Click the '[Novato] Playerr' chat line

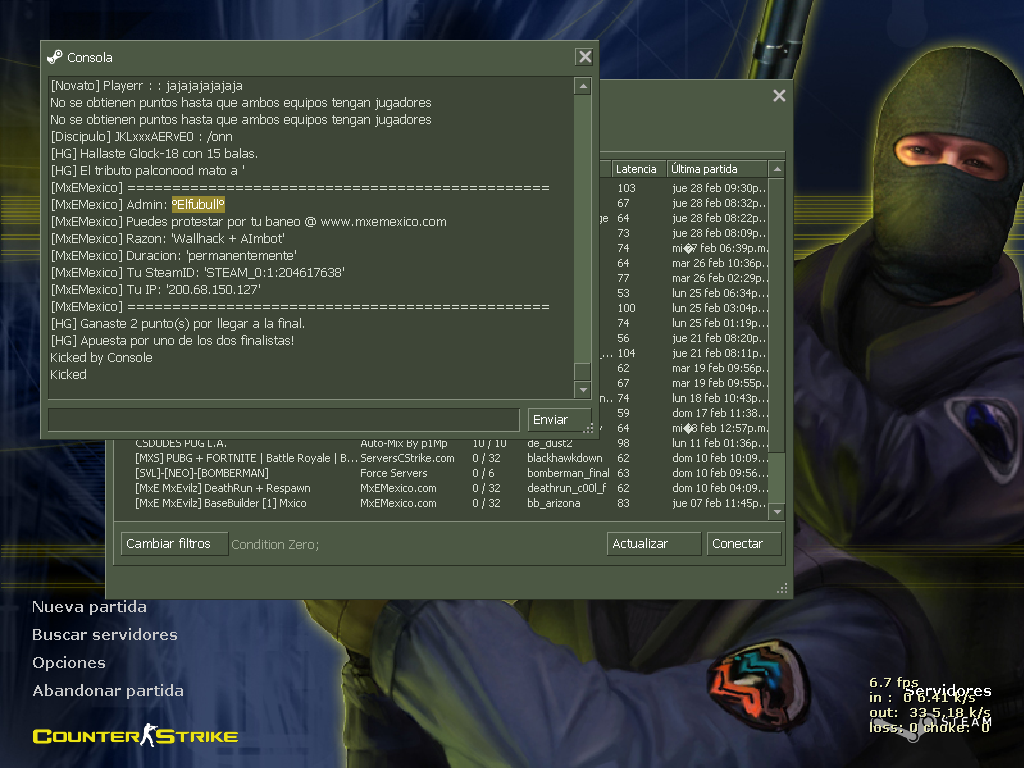[x=146, y=86]
